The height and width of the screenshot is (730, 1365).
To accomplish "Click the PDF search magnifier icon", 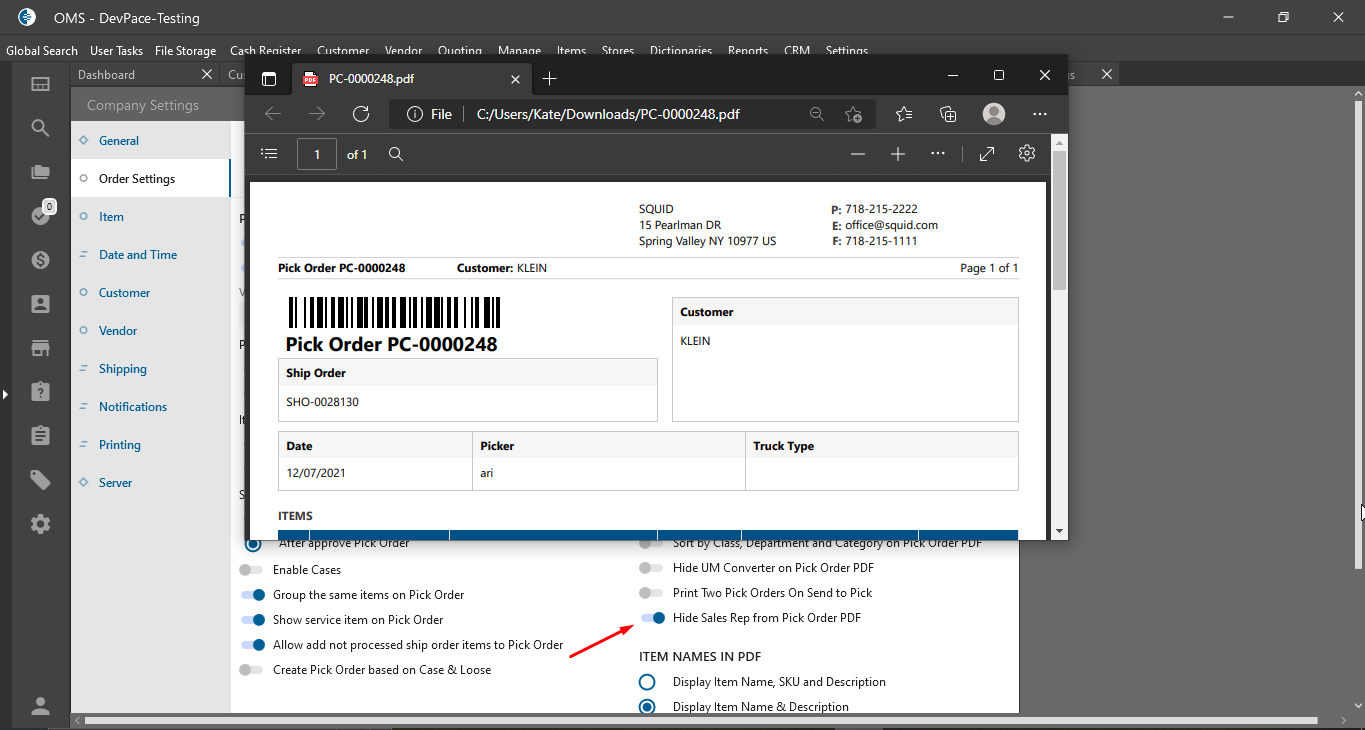I will tap(396, 154).
